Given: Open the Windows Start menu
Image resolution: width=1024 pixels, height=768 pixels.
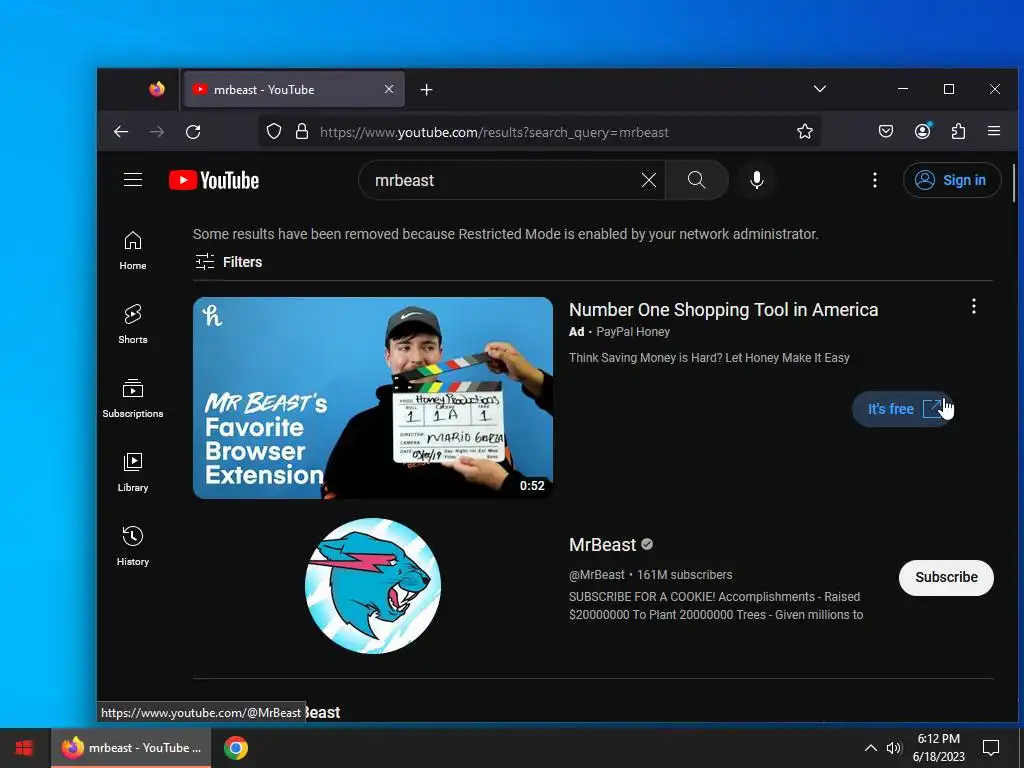Looking at the screenshot, I should pyautogui.click(x=25, y=748).
